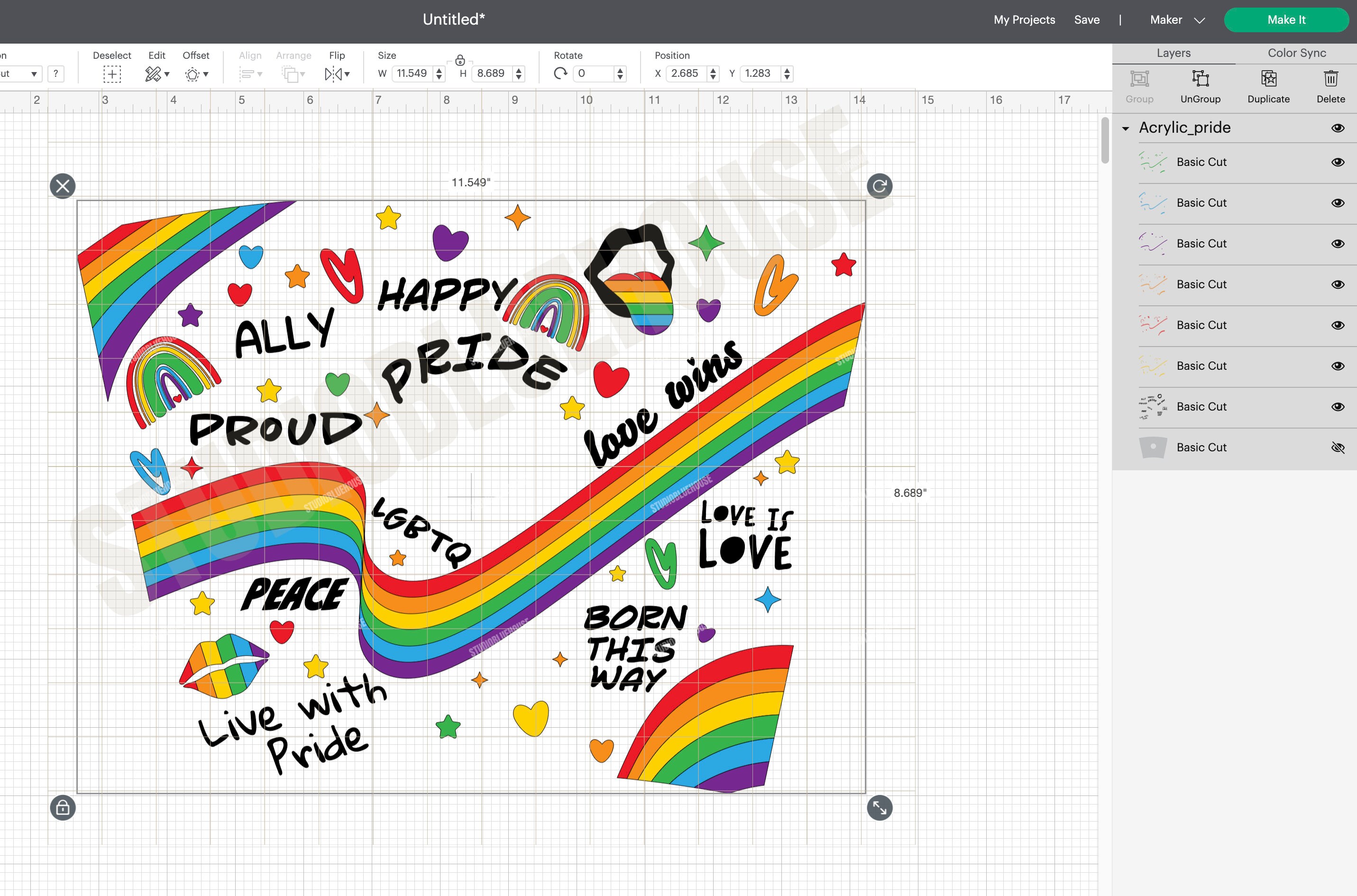Switch to the Color Sync tab
The image size is (1357, 896).
[1295, 53]
